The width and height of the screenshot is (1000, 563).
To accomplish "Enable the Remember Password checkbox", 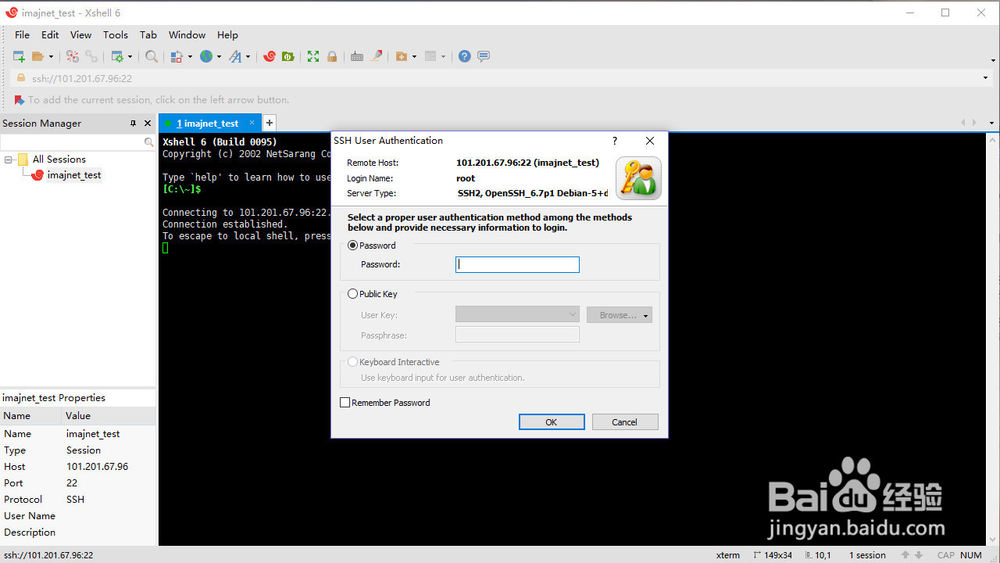I will click(x=345, y=402).
